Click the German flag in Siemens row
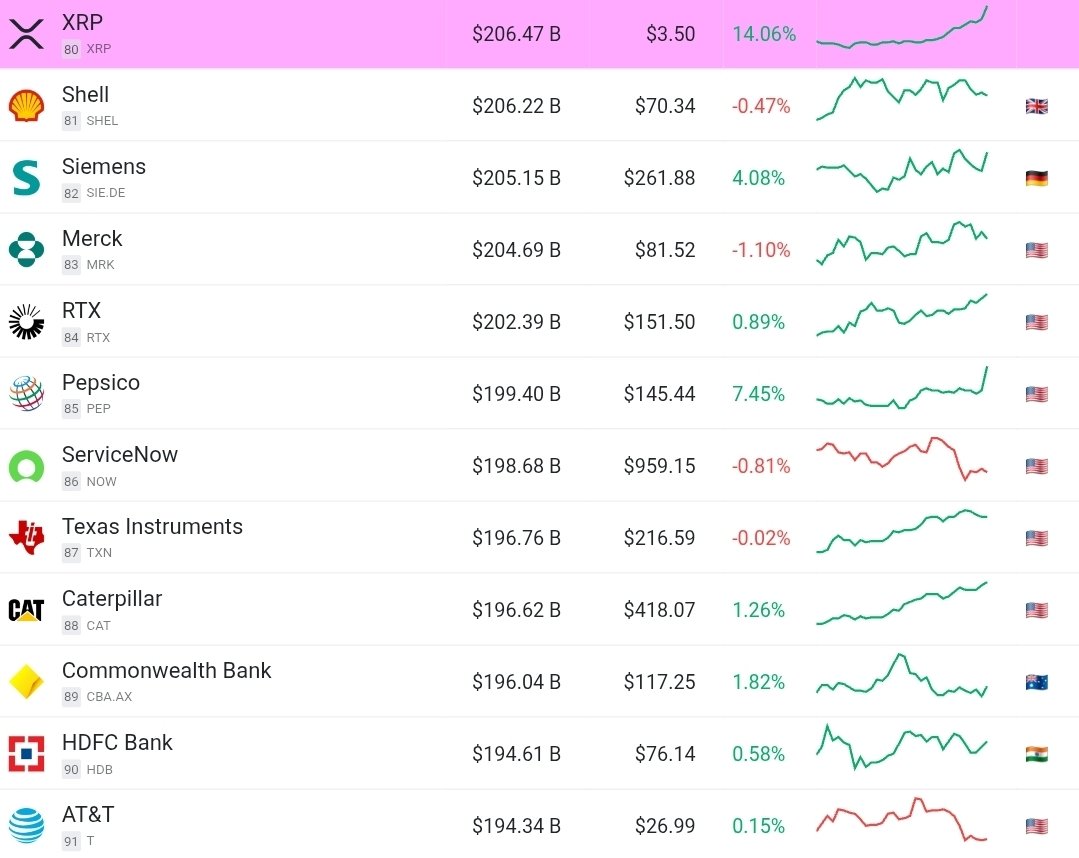 click(x=1036, y=178)
